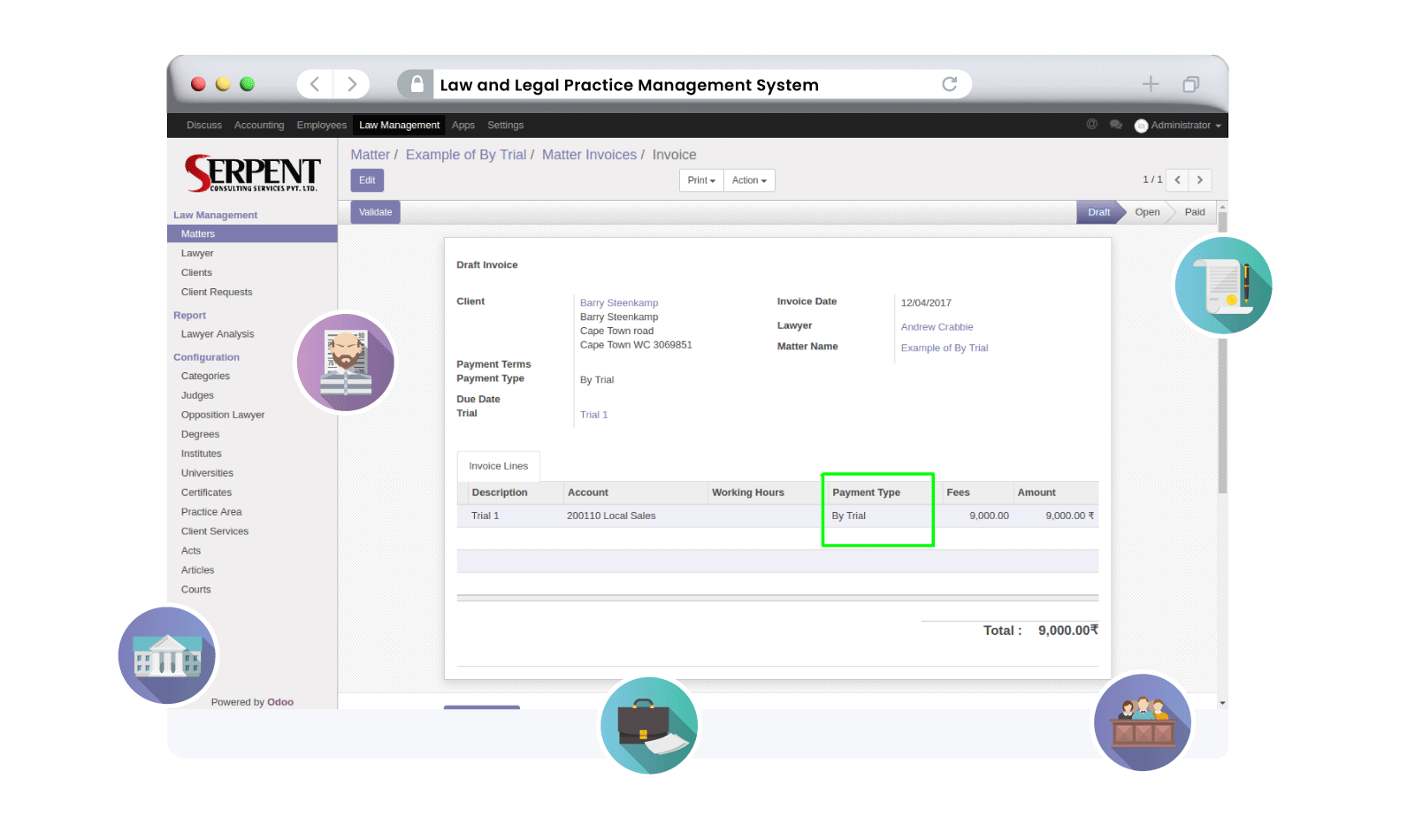Screen dimensions: 1415x840
Task: Open the Action dropdown
Action: 749,180
